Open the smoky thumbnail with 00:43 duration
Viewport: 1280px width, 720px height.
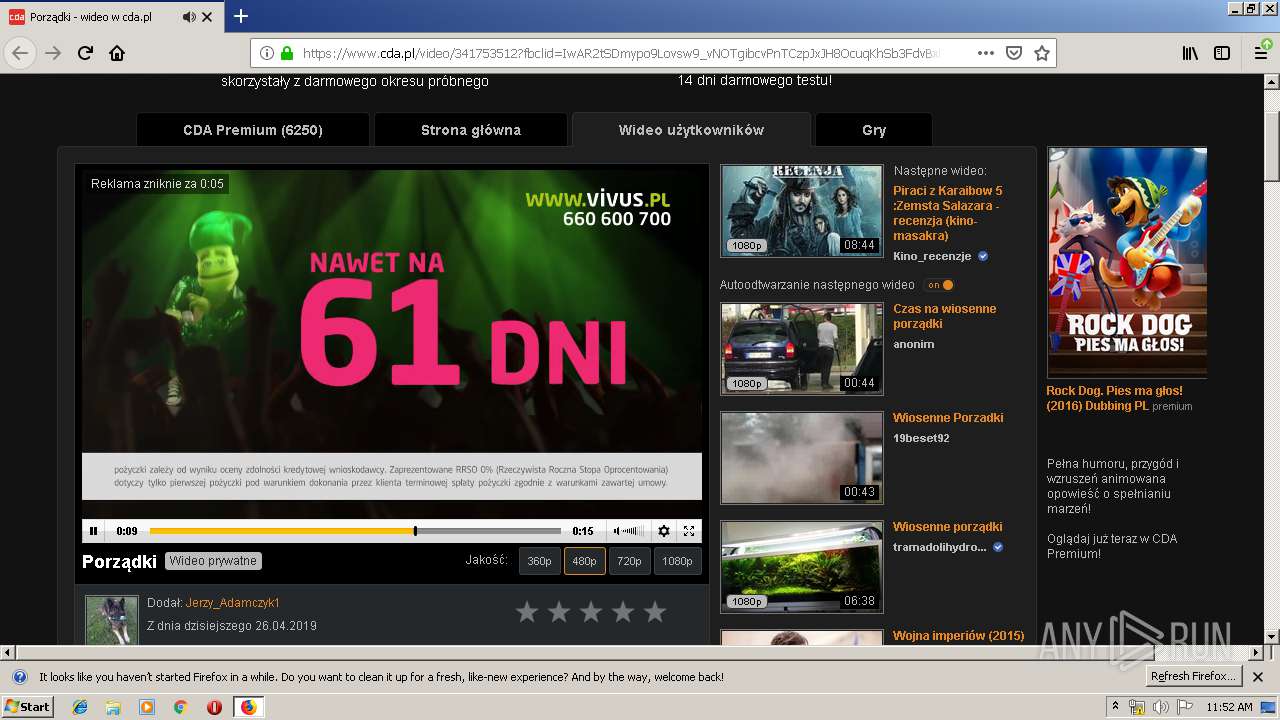tap(802, 458)
